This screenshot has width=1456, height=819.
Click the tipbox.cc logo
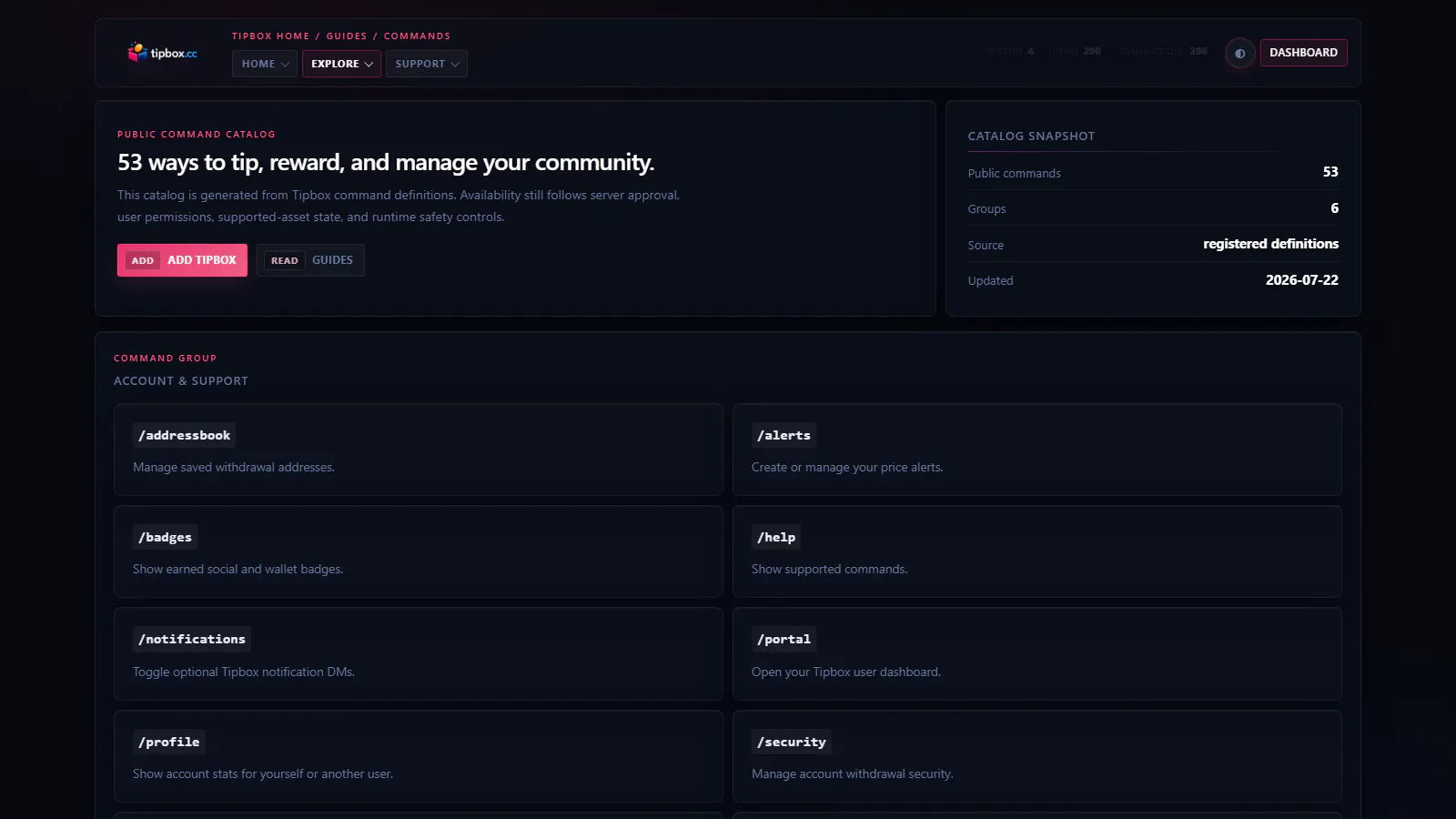pyautogui.click(x=163, y=53)
